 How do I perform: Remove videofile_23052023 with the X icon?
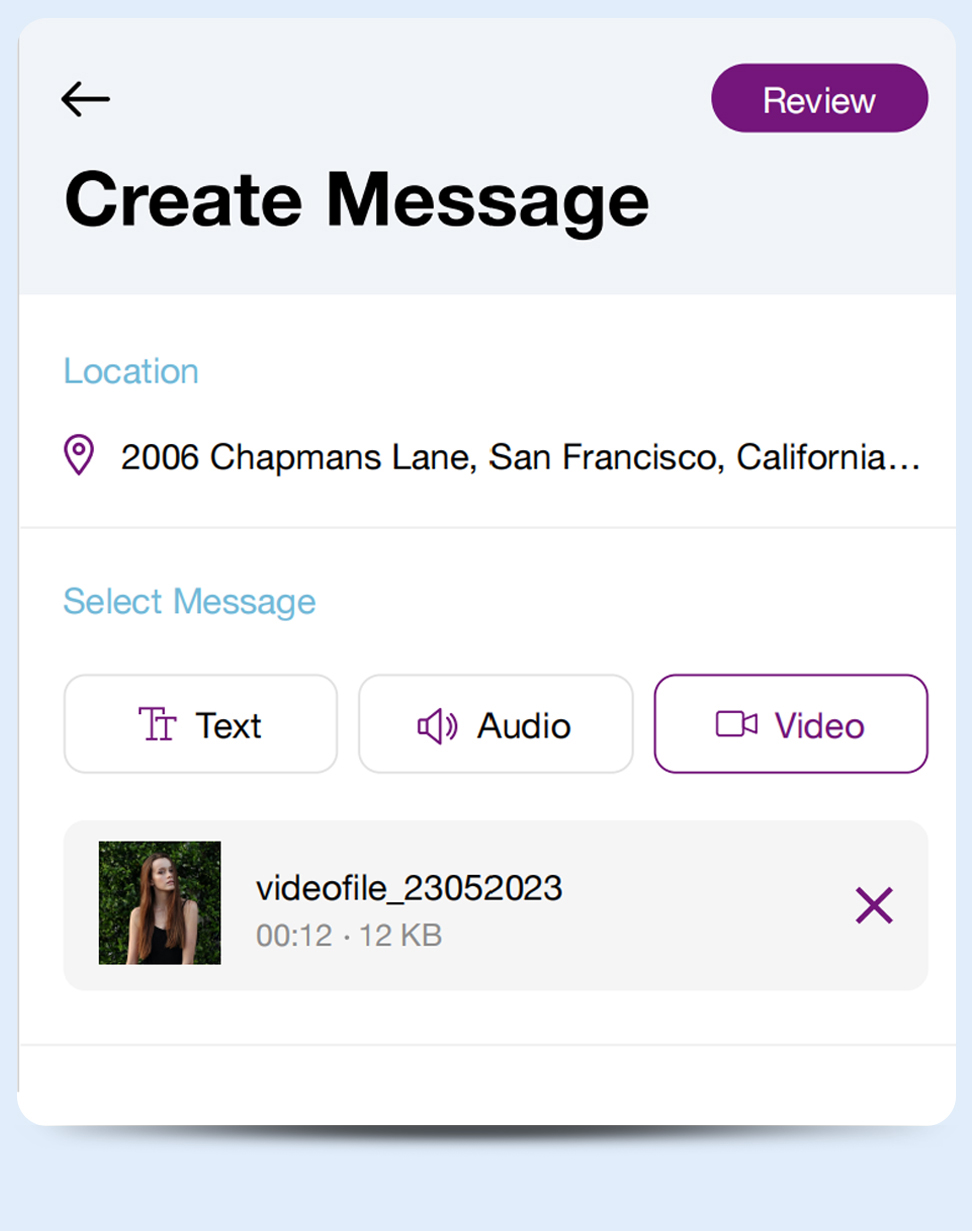point(873,906)
